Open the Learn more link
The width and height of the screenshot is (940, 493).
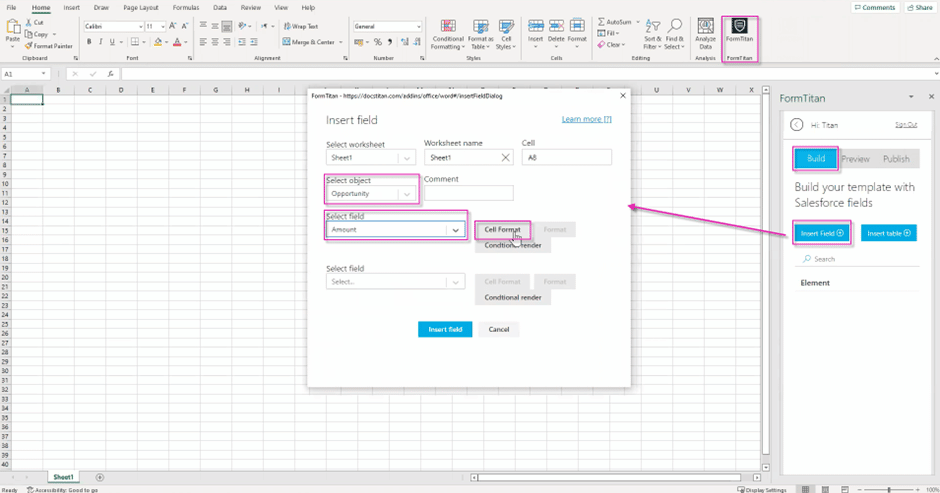click(x=586, y=119)
